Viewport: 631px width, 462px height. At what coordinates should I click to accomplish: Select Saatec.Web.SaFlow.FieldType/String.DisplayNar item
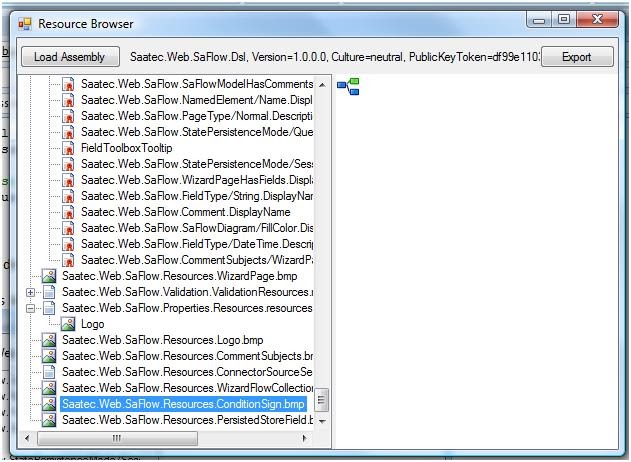coord(197,196)
